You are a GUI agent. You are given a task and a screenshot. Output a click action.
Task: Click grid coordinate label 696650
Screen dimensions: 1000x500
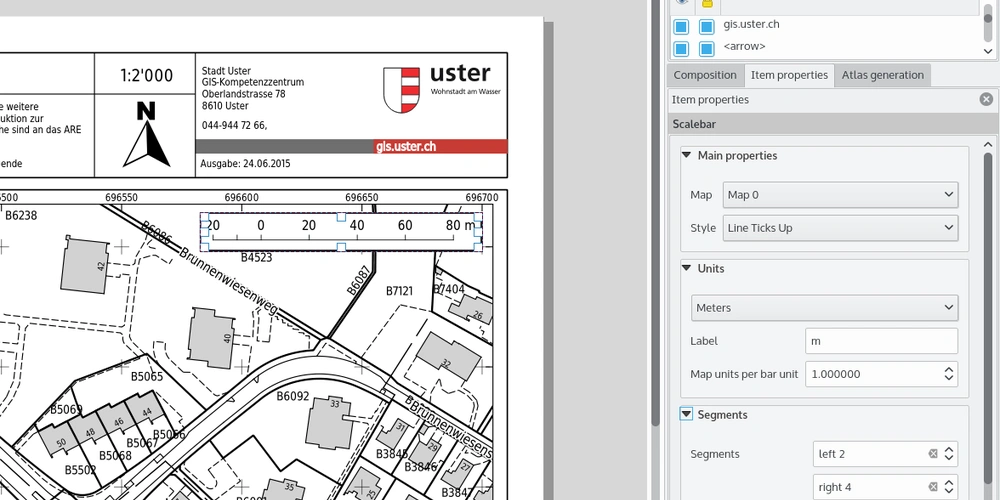[x=362, y=198]
